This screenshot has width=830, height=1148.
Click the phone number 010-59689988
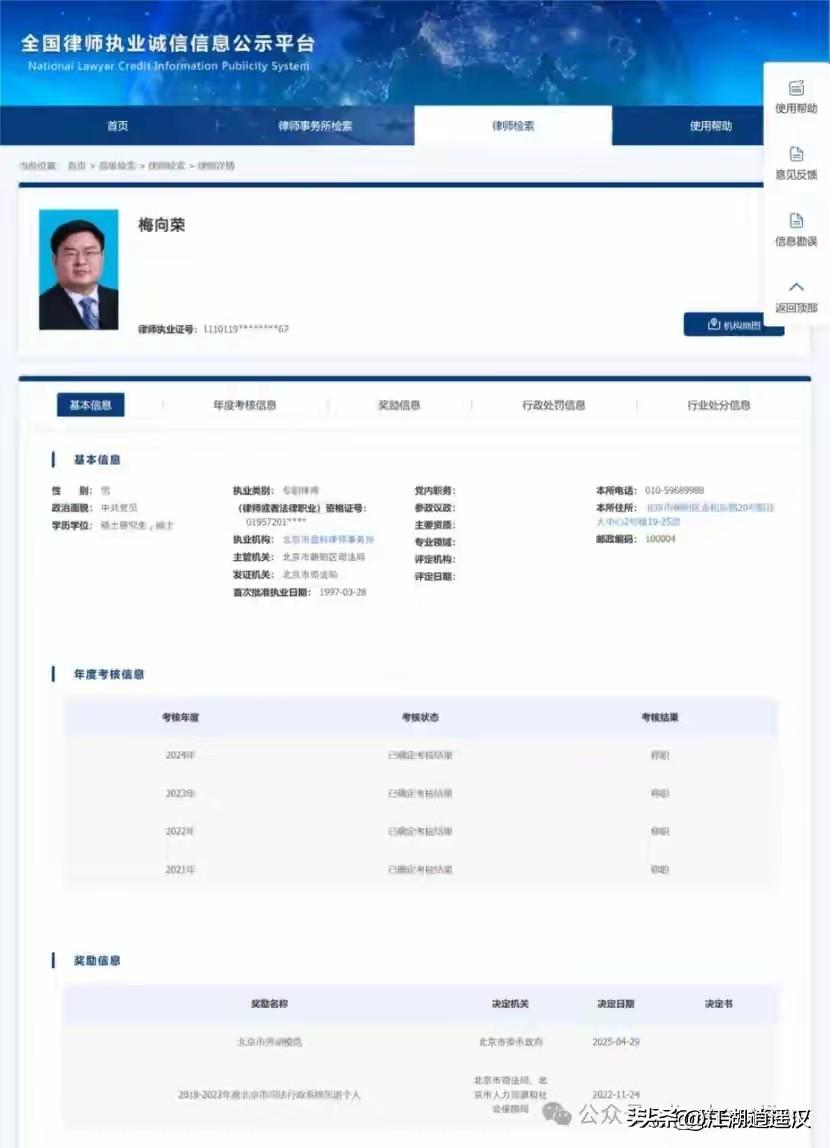[x=674, y=491]
